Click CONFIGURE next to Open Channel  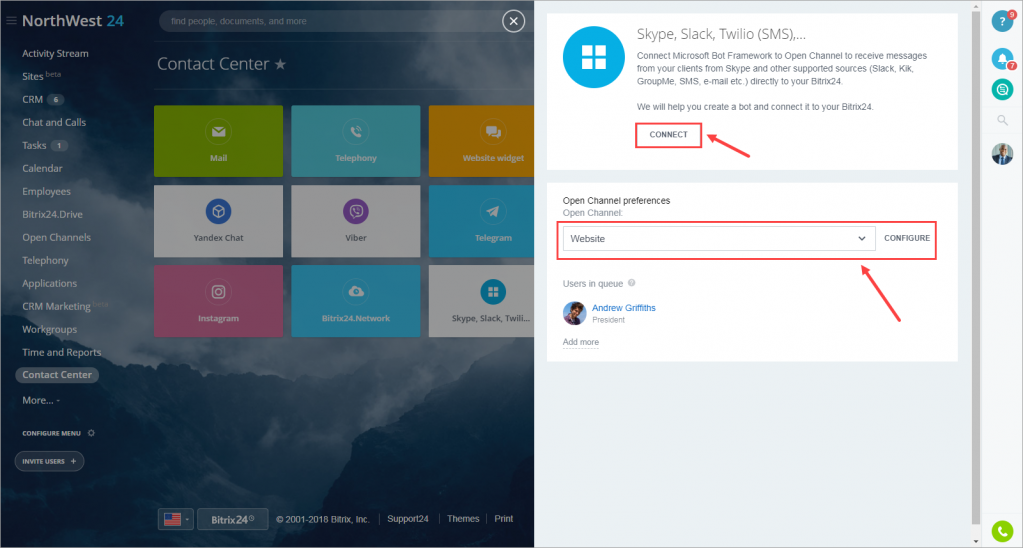[907, 238]
